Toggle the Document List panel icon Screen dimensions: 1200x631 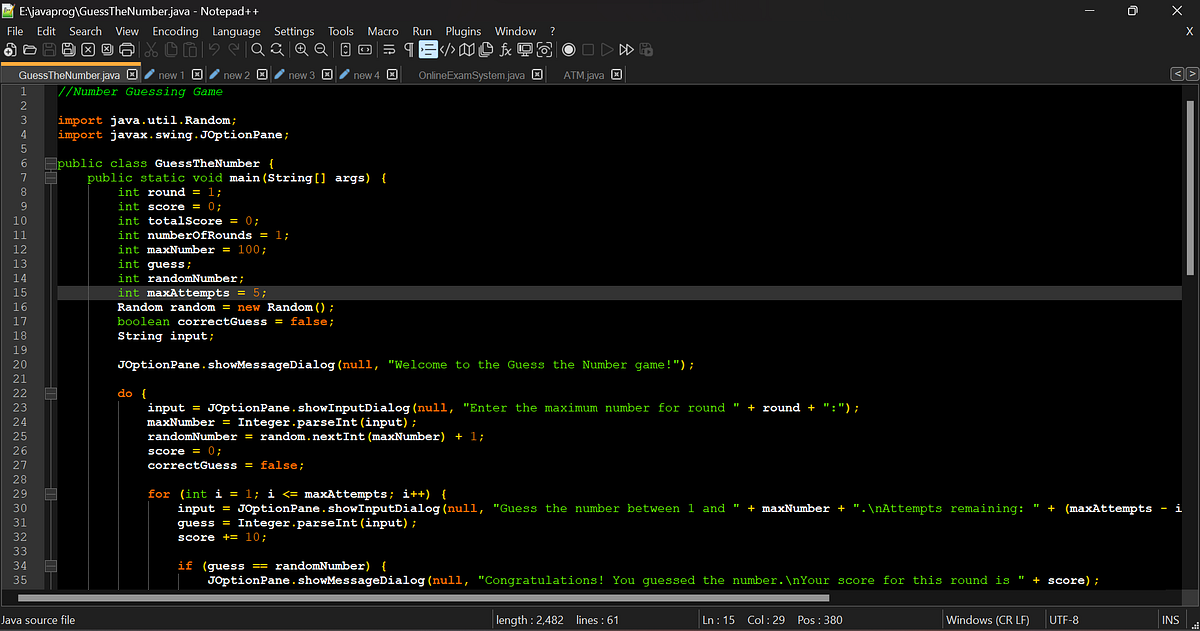pos(485,49)
